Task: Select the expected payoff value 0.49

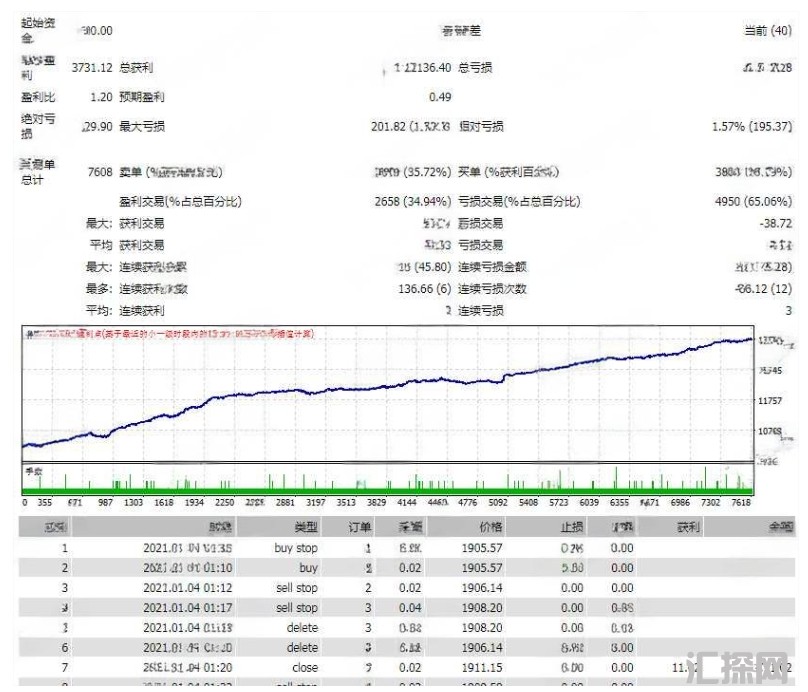Action: [x=440, y=97]
